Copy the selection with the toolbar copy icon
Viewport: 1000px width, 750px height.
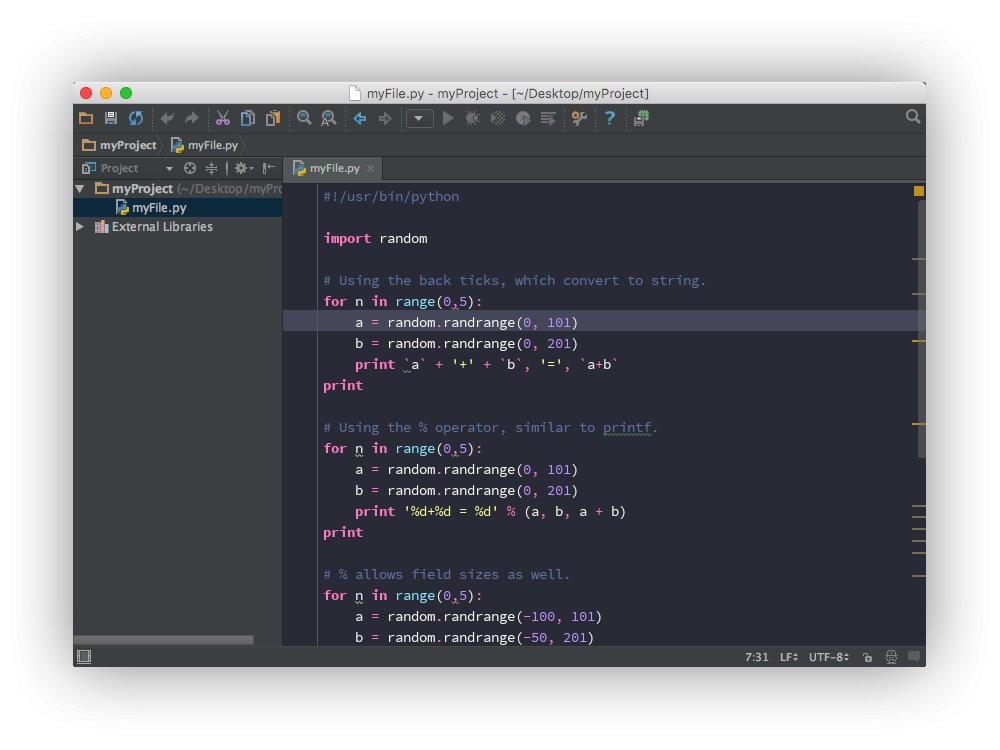247,119
